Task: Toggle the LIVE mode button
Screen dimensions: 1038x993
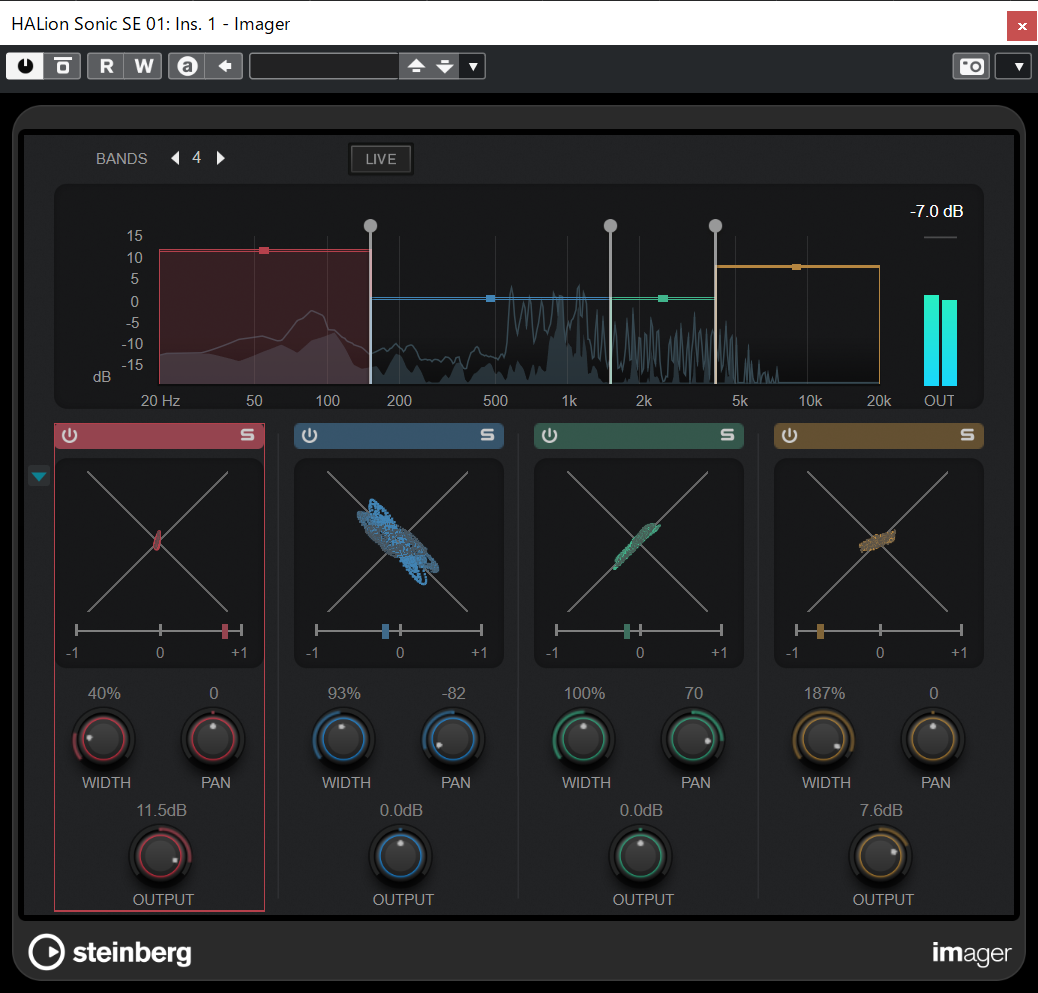Action: [x=380, y=158]
